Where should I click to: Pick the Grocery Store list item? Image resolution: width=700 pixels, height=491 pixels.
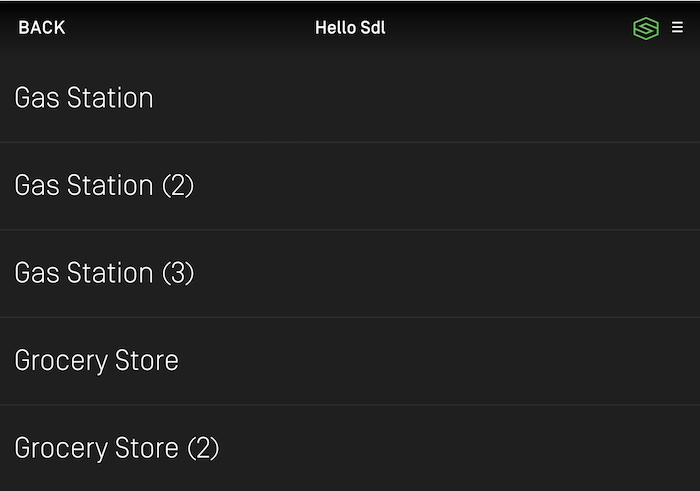click(96, 361)
